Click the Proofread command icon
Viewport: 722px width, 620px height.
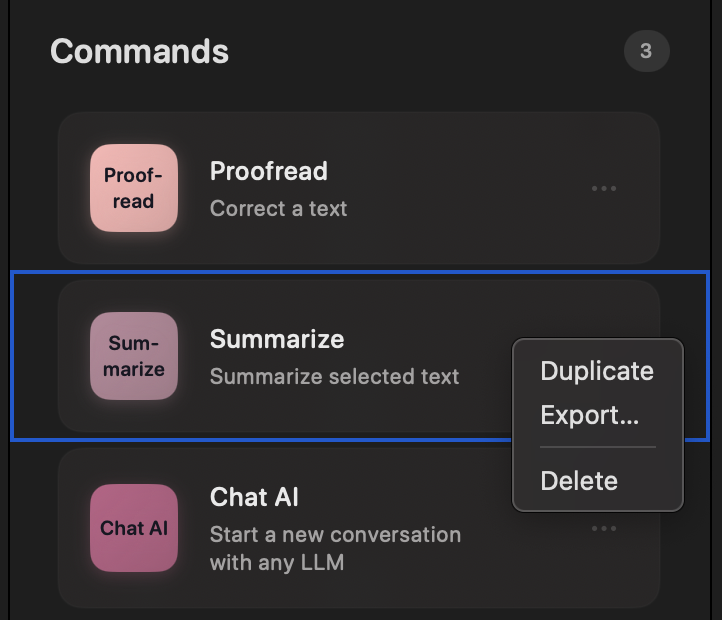click(x=134, y=188)
